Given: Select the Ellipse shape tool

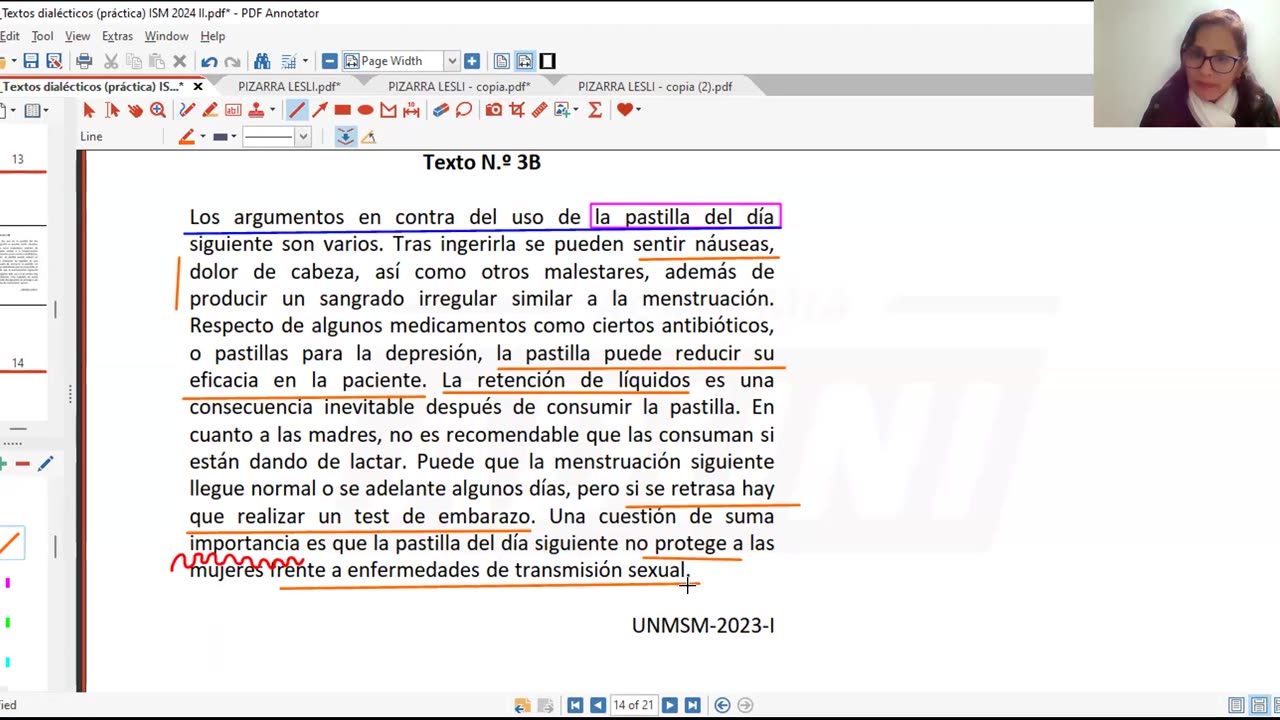Looking at the screenshot, I should pyautogui.click(x=365, y=110).
